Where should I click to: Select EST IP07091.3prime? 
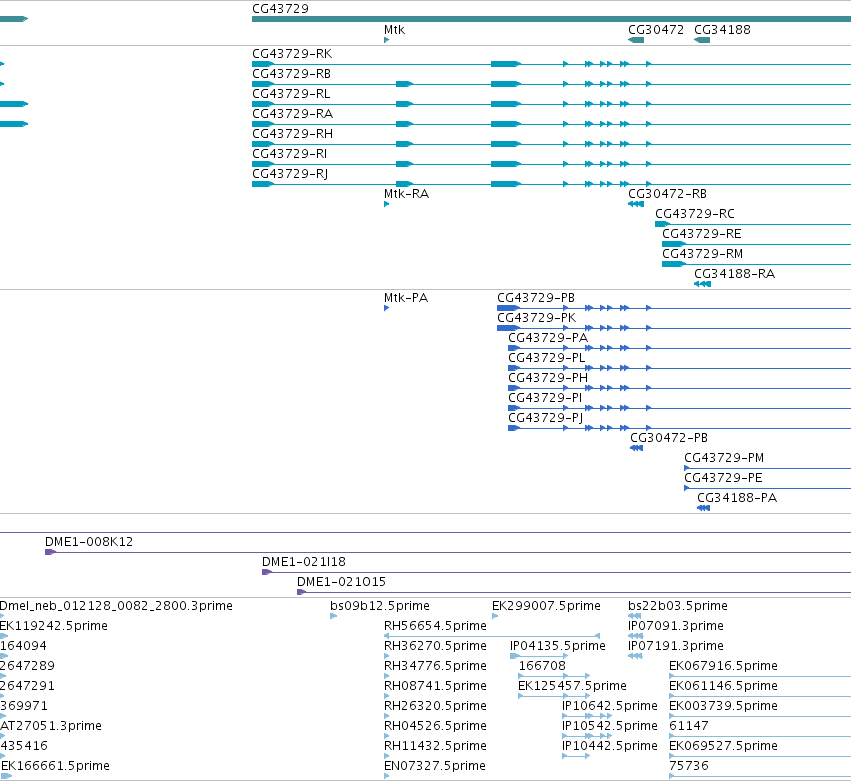pos(676,626)
